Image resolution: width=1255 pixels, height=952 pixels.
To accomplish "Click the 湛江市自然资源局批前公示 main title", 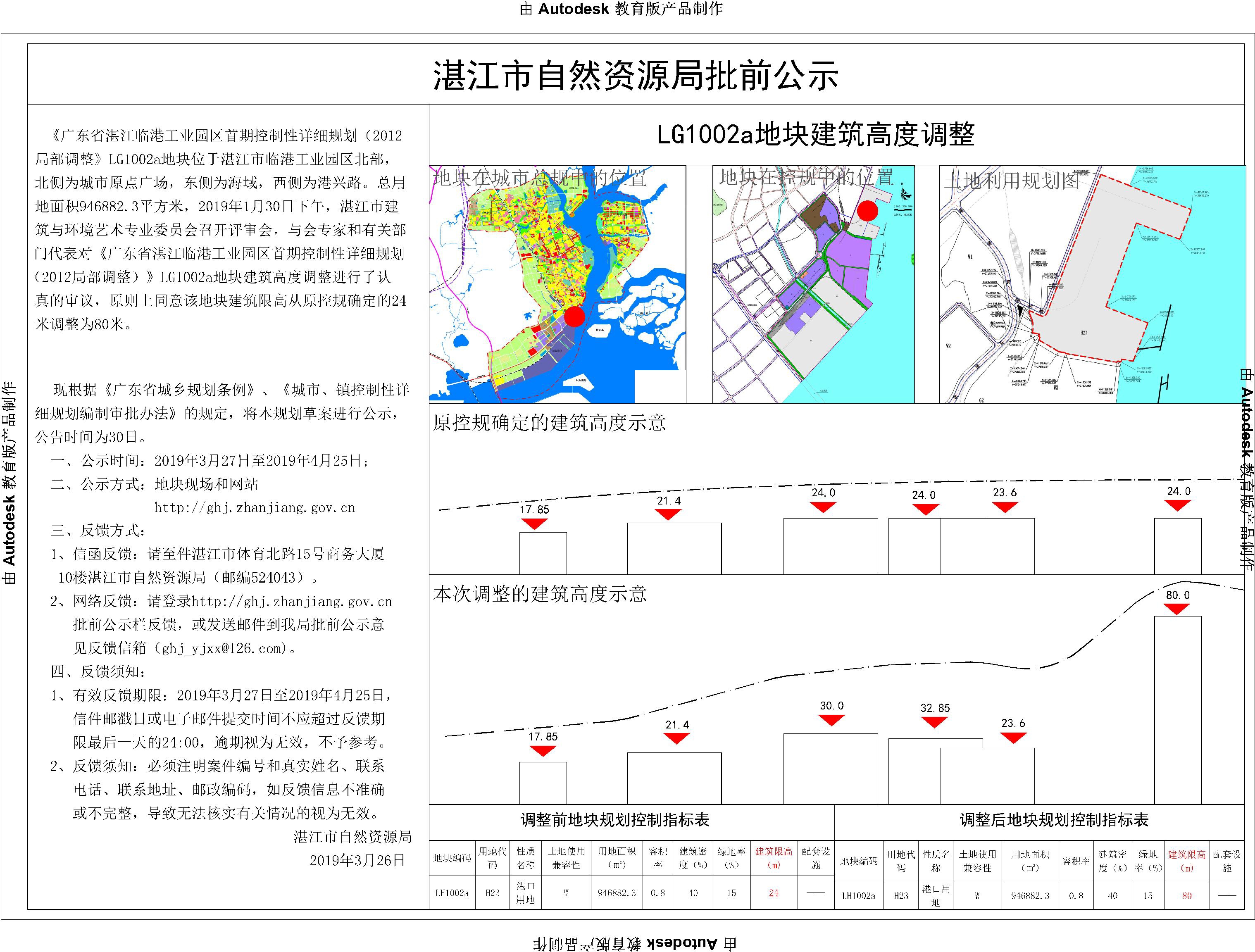I will 636,76.
